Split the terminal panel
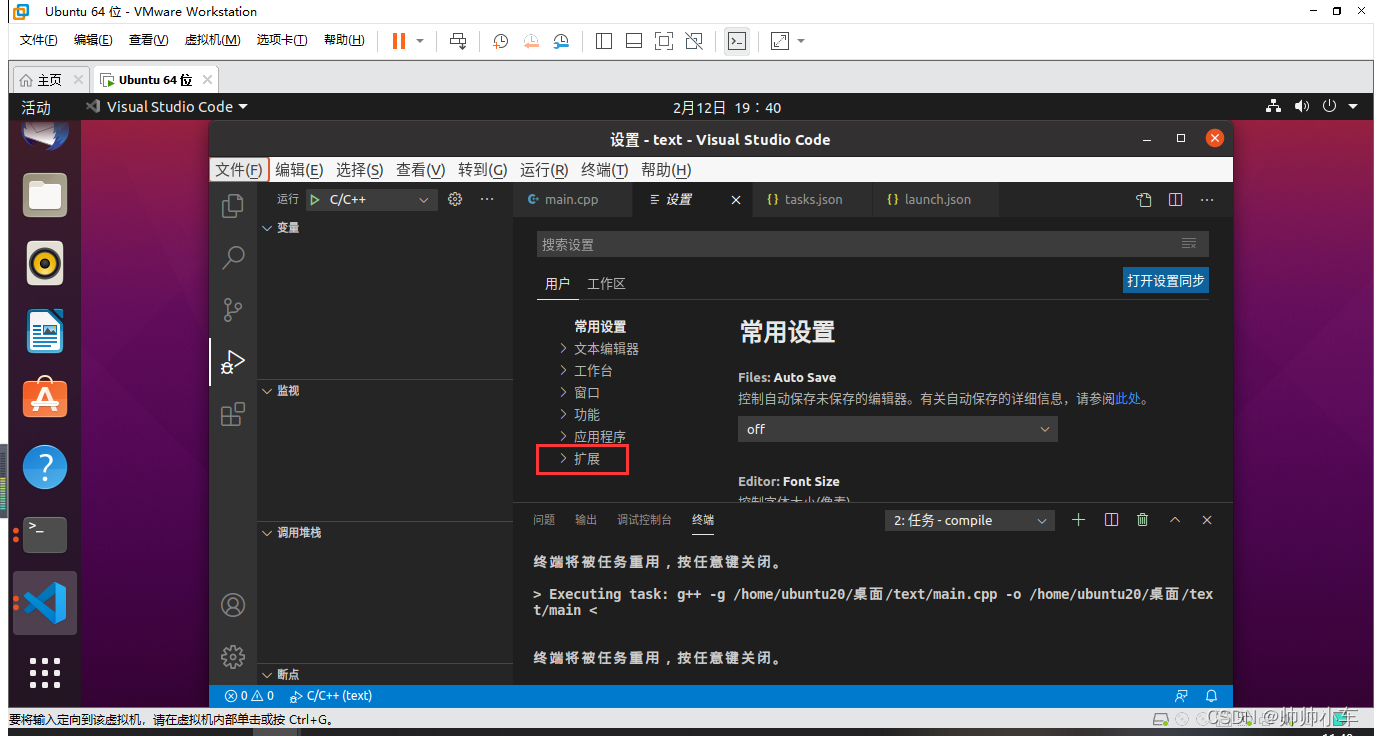This screenshot has height=736, width=1374. click(1111, 520)
